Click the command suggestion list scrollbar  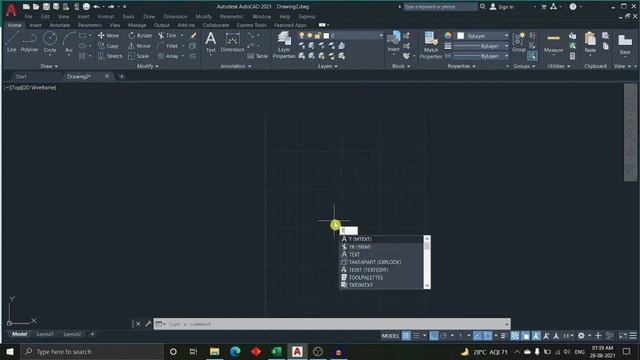click(427, 262)
